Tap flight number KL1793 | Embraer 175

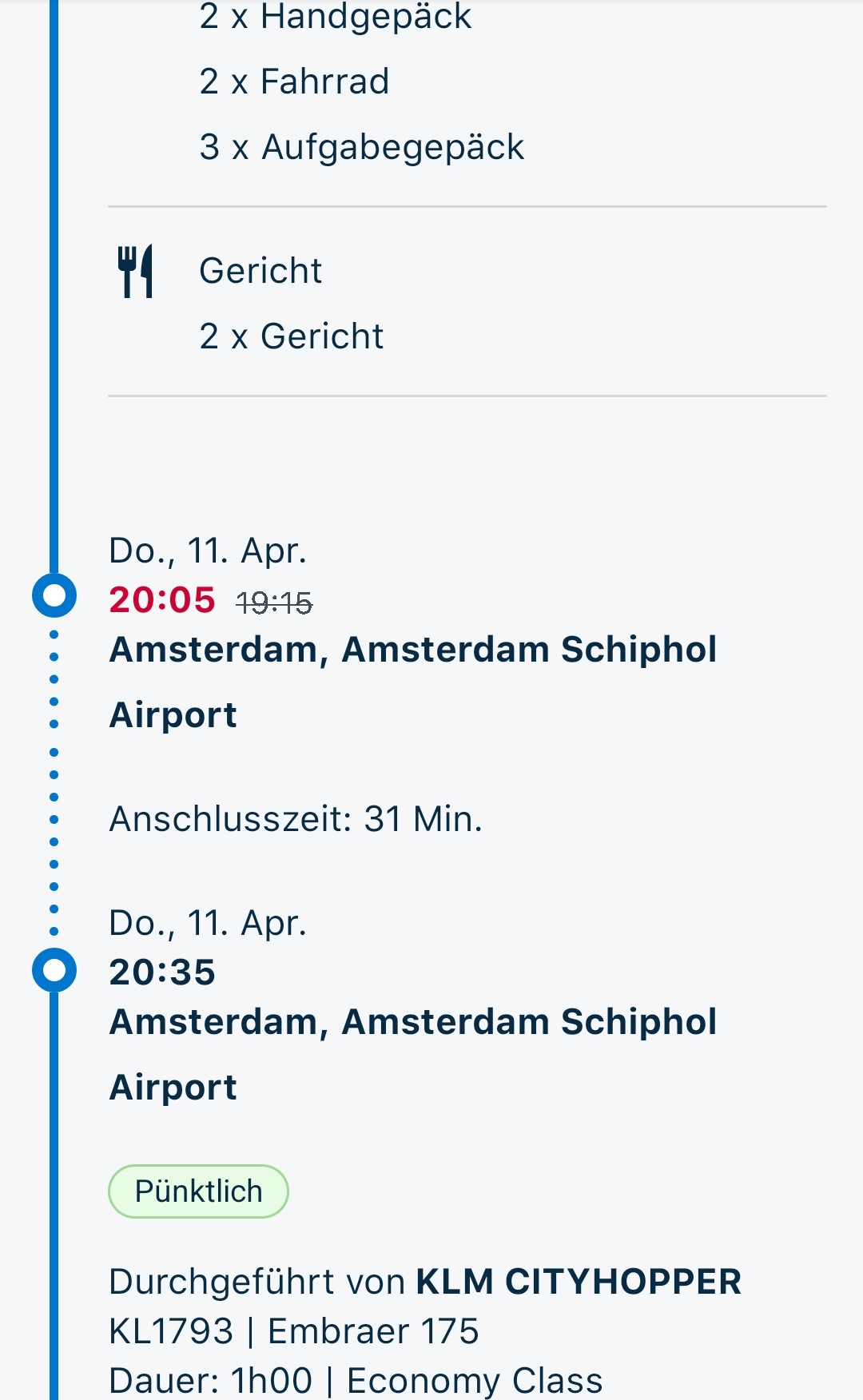coord(292,1330)
